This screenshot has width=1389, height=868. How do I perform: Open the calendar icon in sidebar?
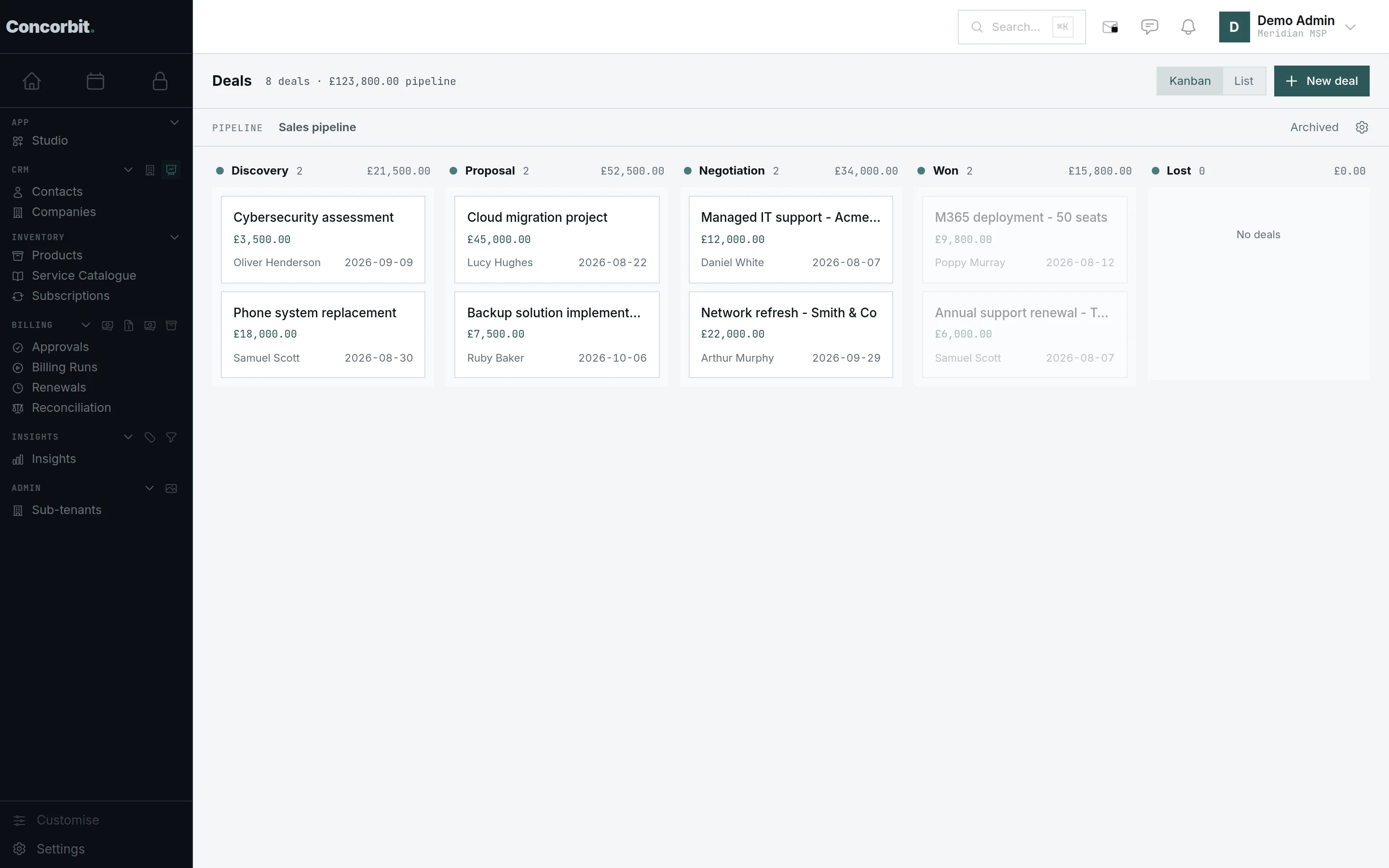click(x=95, y=81)
